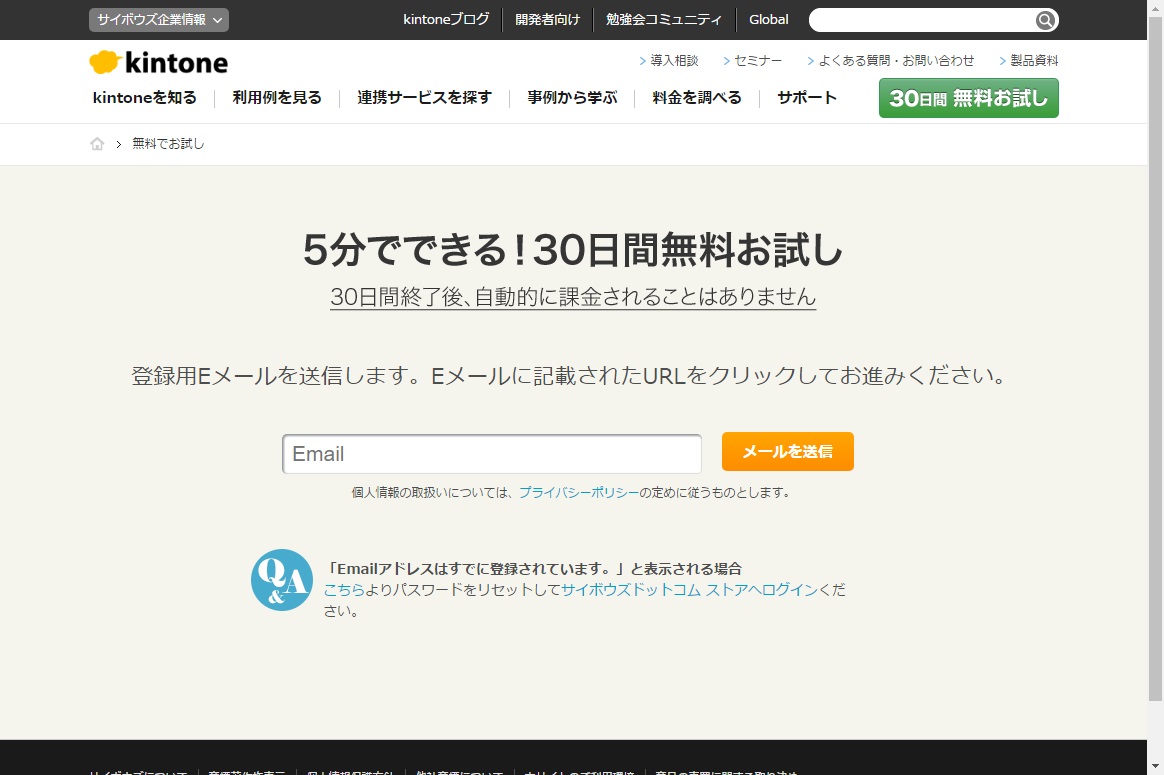The height and width of the screenshot is (775, 1164).
Task: Open 事例から学ぶ menu
Action: coord(572,98)
